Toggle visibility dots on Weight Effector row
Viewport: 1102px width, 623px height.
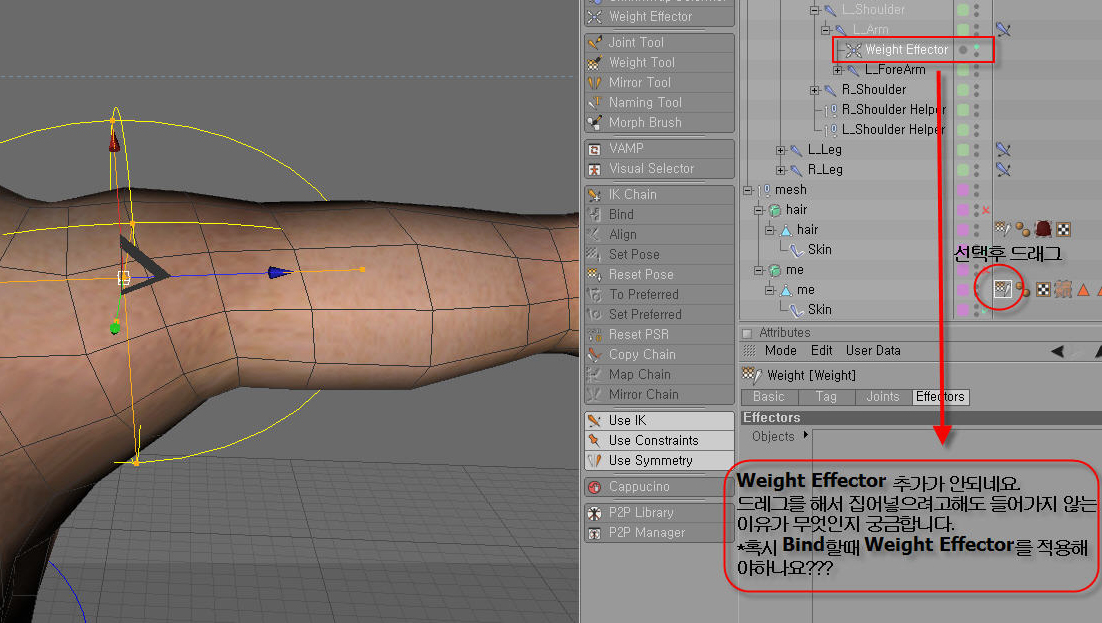[977, 50]
